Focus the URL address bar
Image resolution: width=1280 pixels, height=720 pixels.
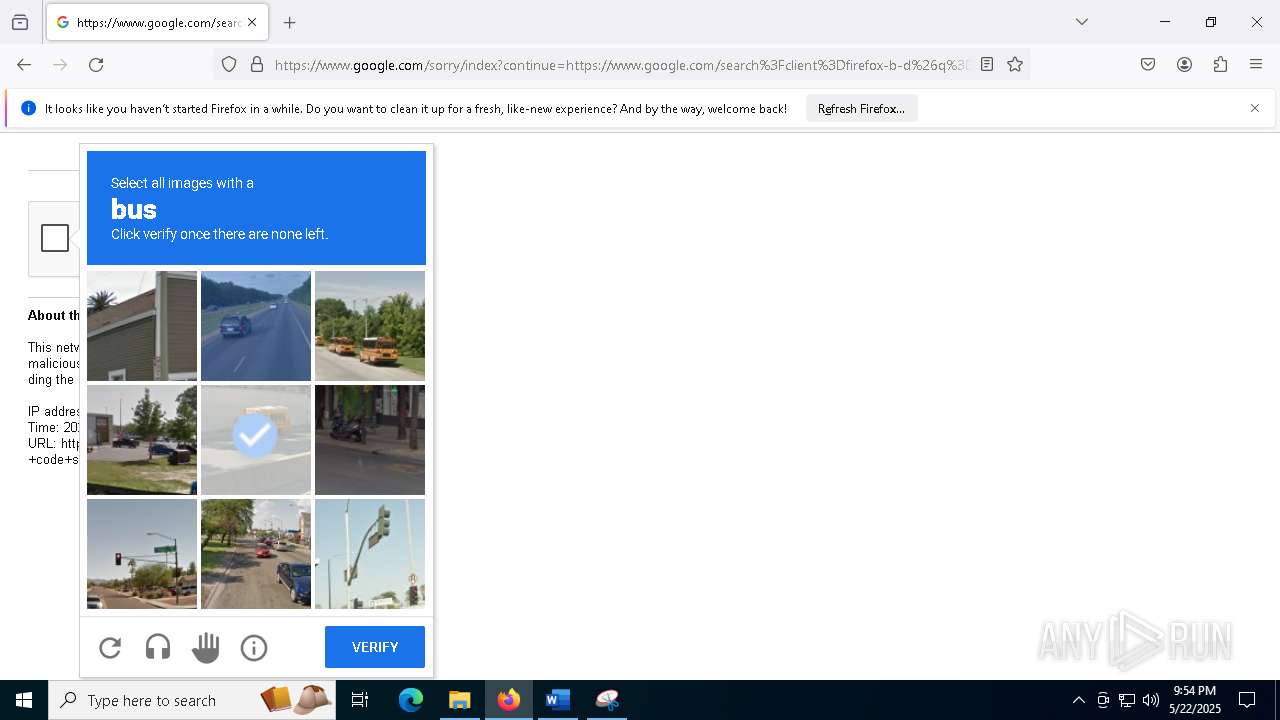point(620,65)
